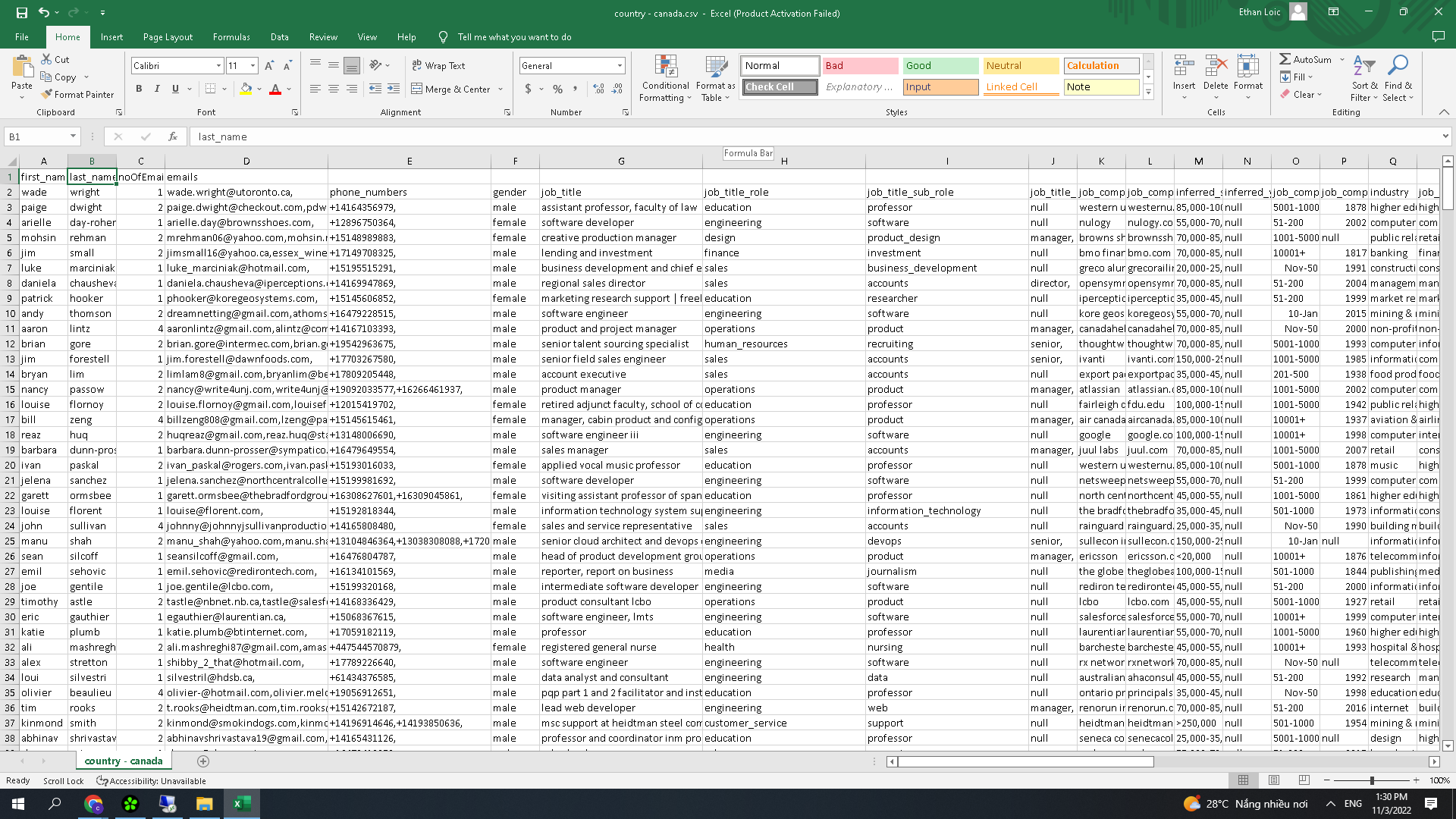
Task: Apply Percent Style format
Action: pyautogui.click(x=558, y=89)
